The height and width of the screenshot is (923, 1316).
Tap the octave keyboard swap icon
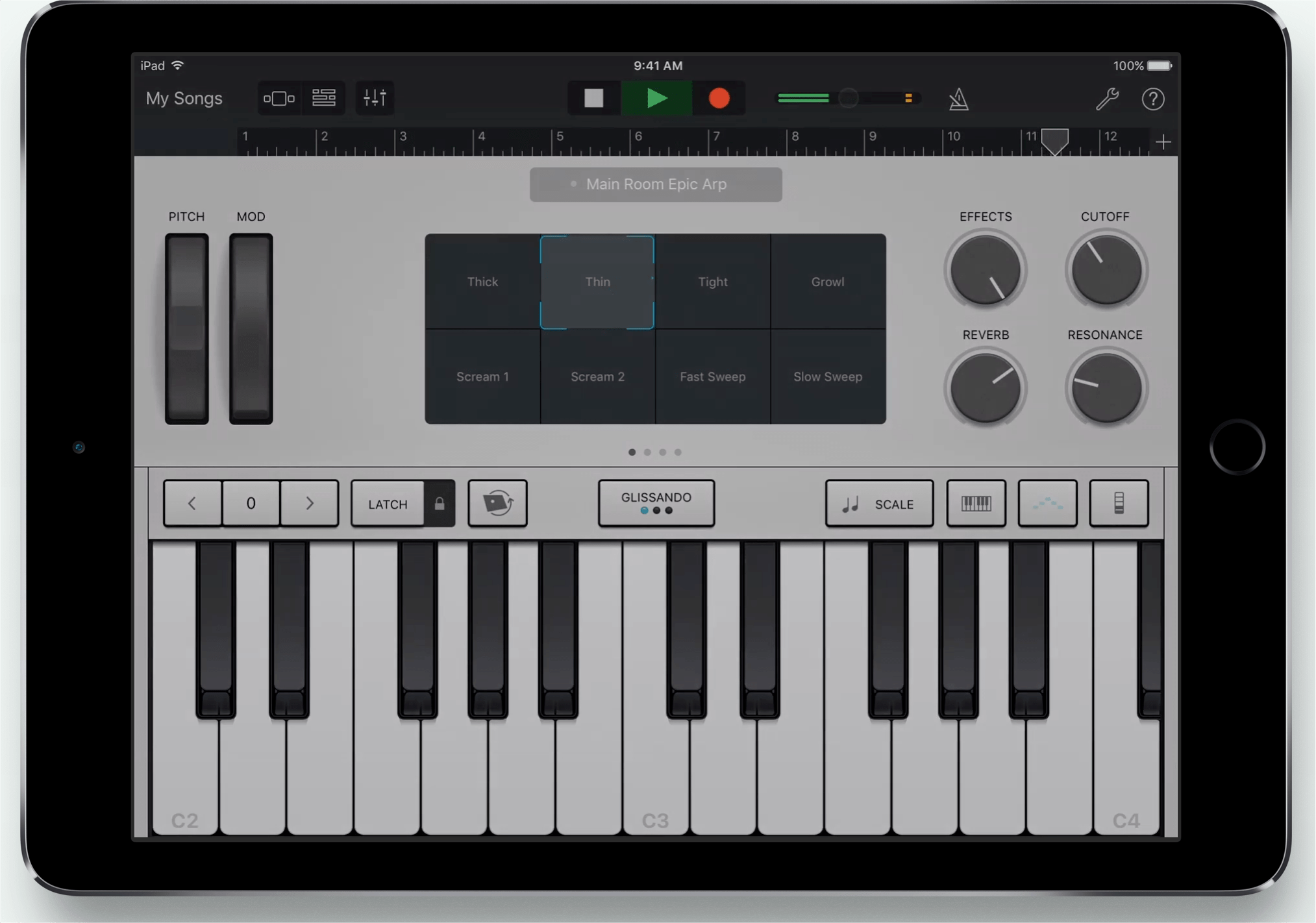[497, 503]
